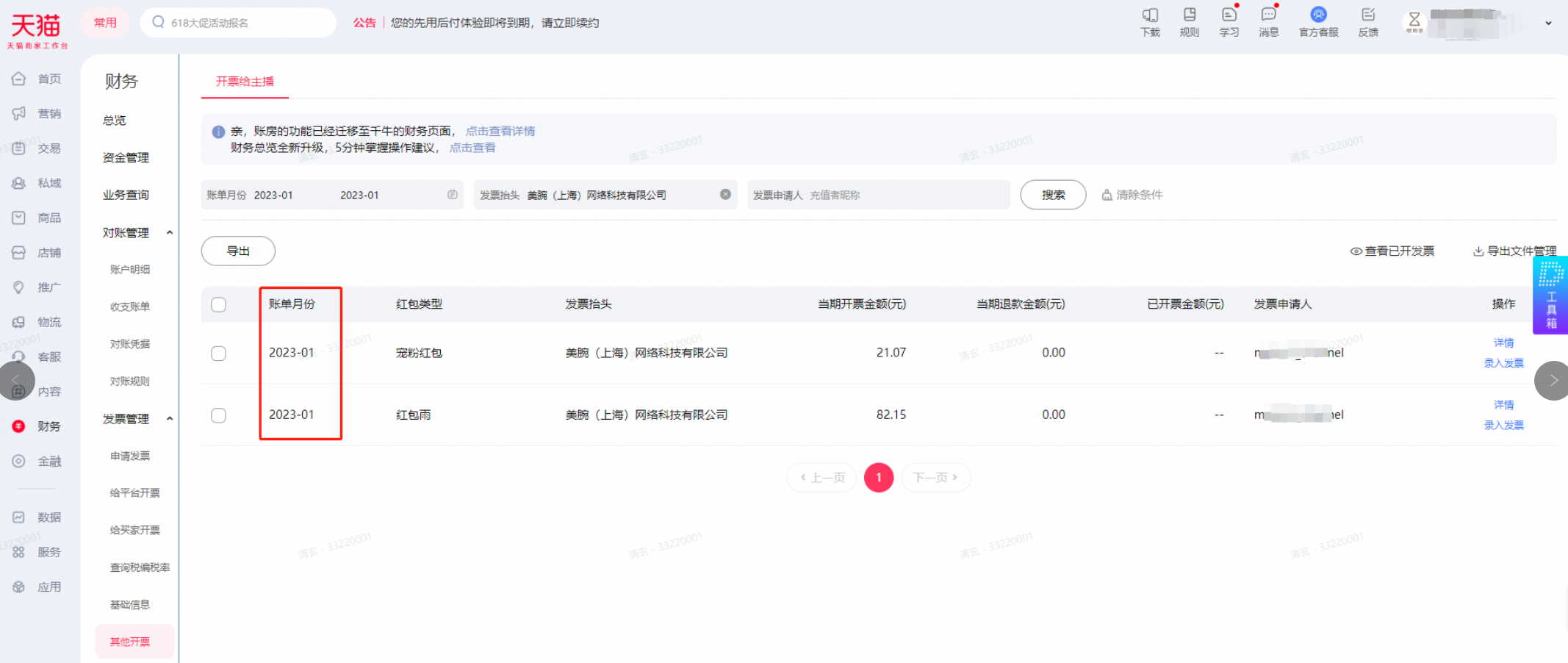Toggle the select-all checkbox in table header
This screenshot has height=663, width=1568.
[218, 305]
